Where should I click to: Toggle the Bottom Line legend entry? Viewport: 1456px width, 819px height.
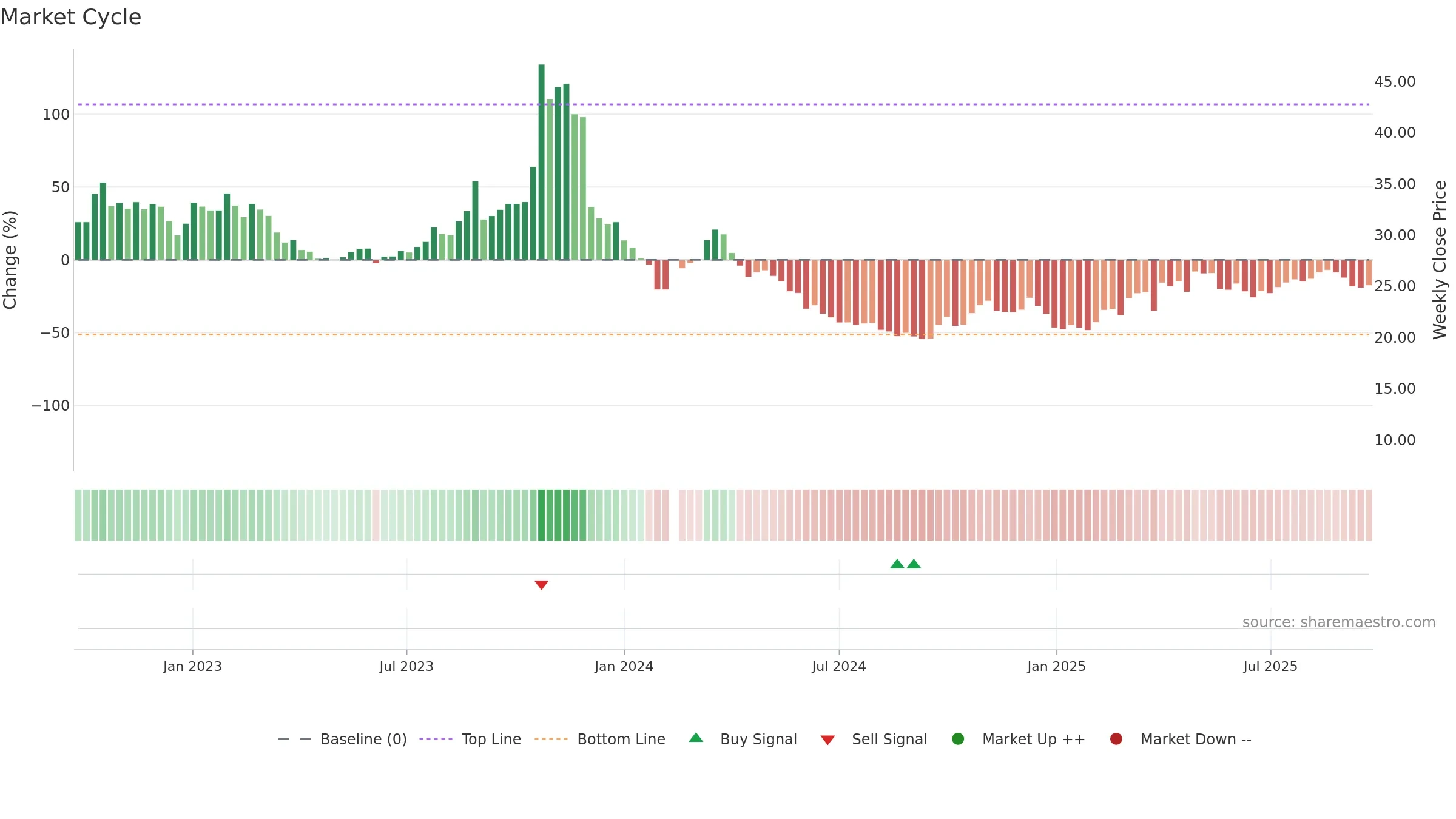click(x=600, y=739)
